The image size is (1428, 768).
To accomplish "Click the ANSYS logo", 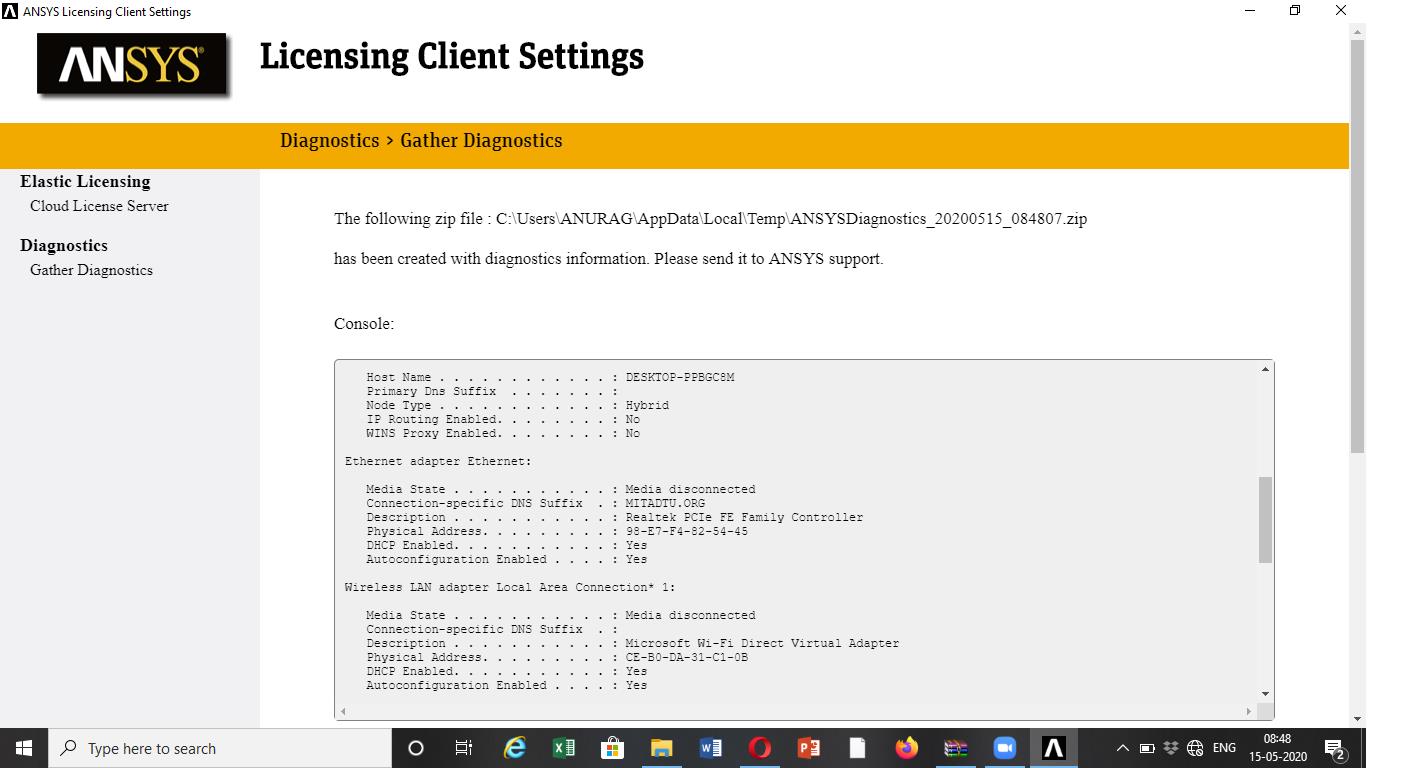I will 132,66.
